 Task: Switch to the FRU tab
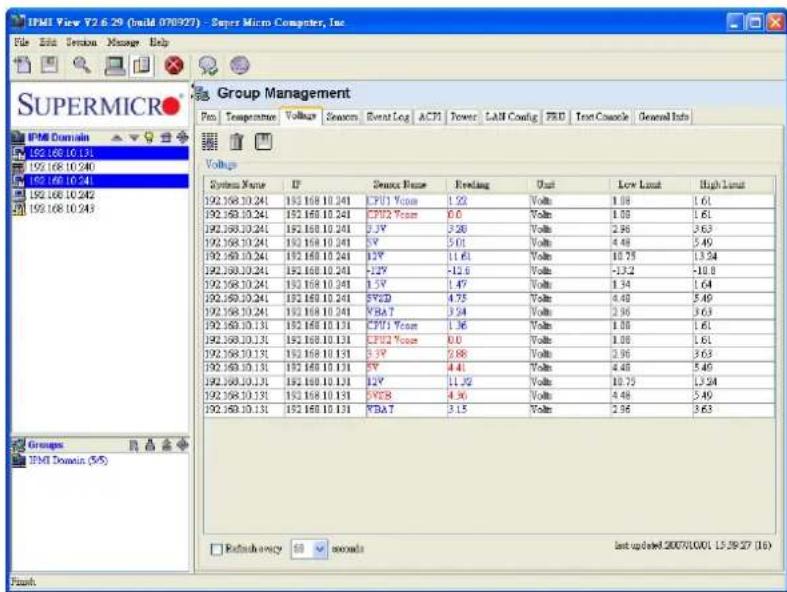click(x=556, y=116)
